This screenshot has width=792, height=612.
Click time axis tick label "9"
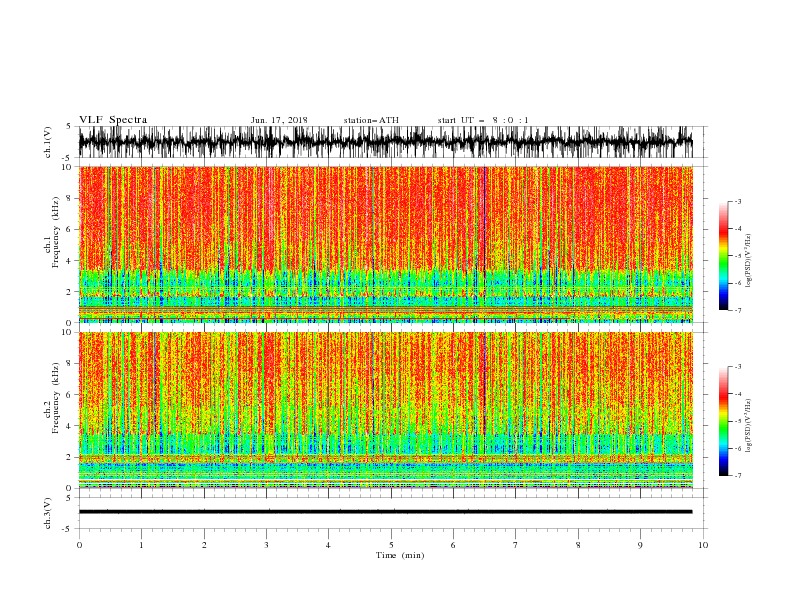(640, 545)
